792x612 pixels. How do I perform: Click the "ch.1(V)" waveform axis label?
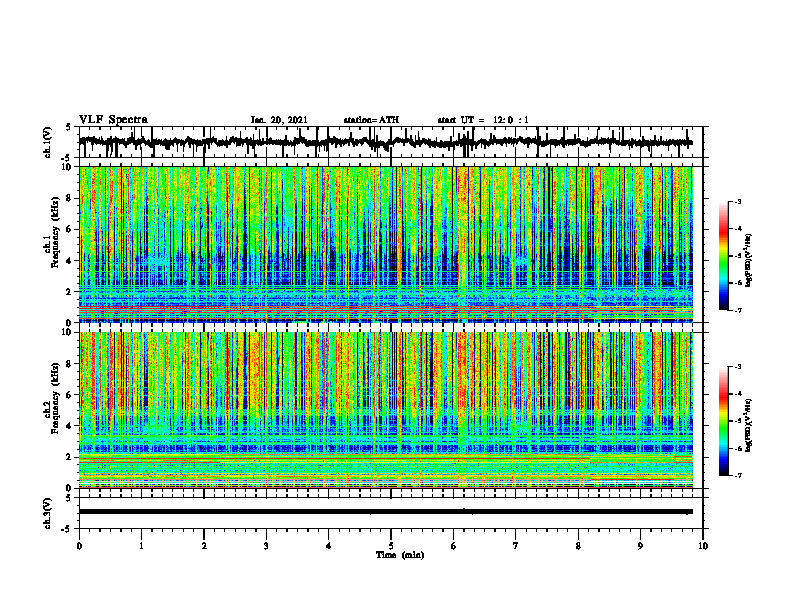48,142
